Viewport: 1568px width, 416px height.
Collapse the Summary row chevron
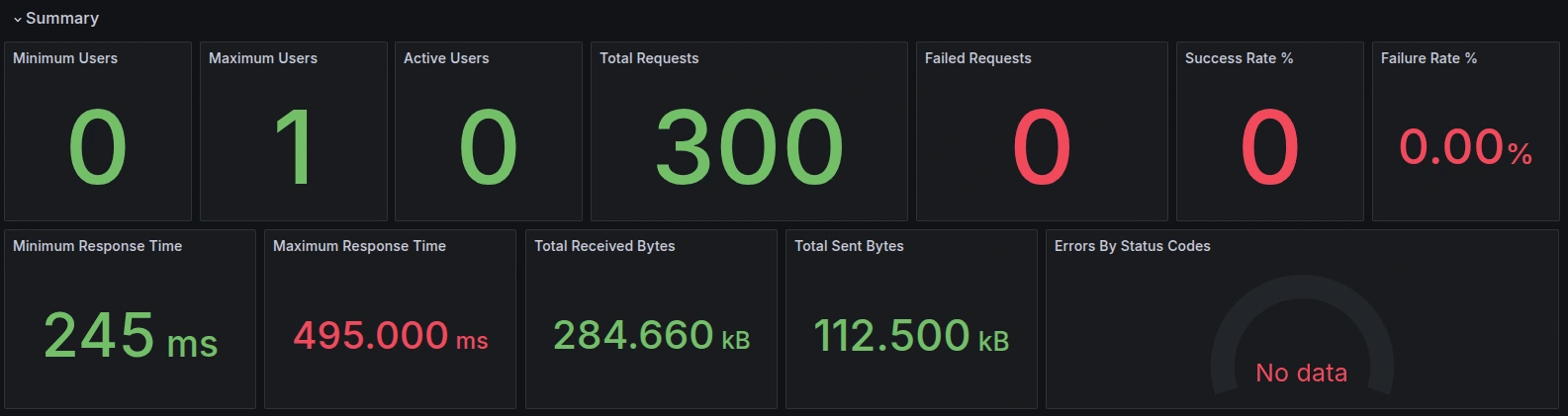click(x=17, y=19)
